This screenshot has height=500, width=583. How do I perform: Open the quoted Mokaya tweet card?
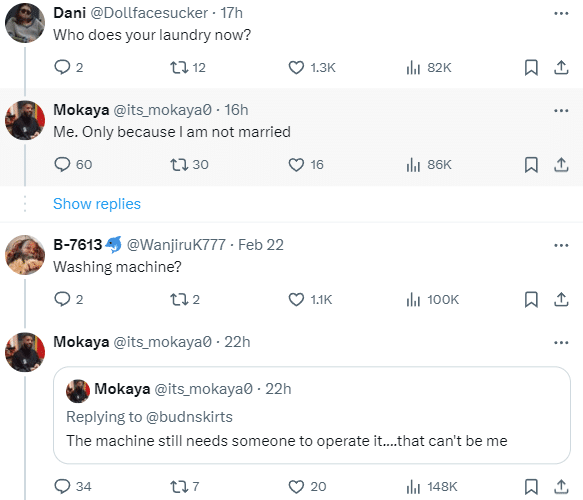coord(312,415)
